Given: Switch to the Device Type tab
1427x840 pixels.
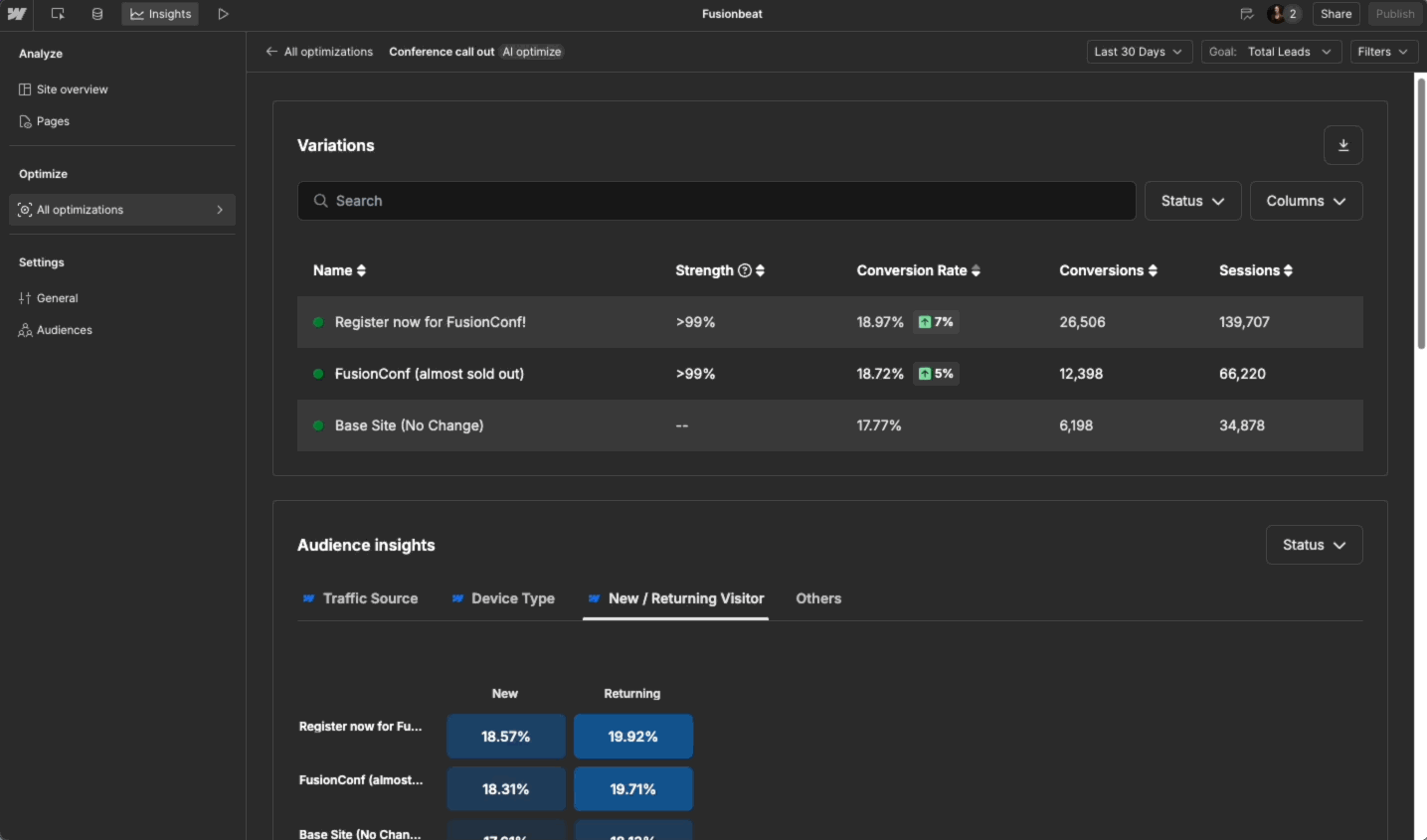Looking at the screenshot, I should 503,598.
